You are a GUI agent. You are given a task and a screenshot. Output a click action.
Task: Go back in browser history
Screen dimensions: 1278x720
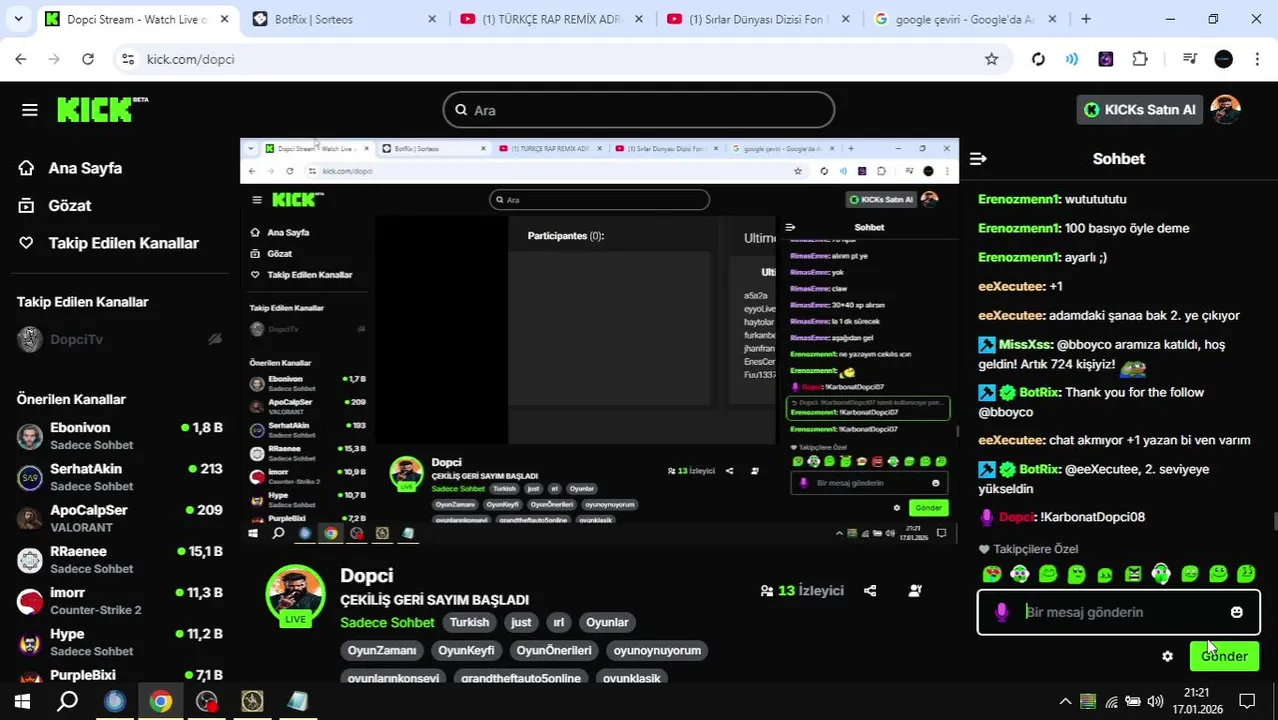[21, 59]
